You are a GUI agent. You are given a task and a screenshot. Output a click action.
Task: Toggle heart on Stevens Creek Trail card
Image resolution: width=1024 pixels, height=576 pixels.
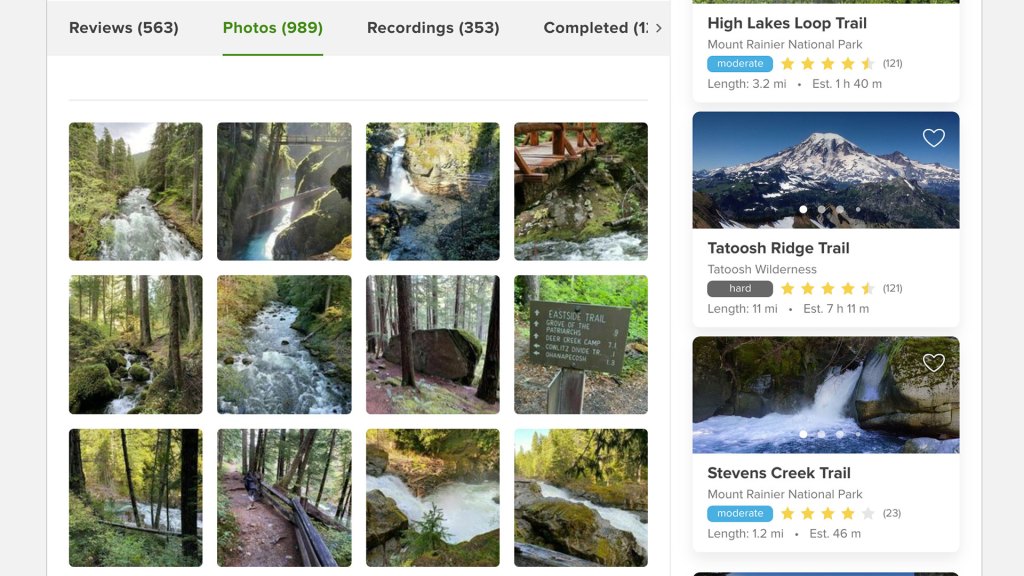tap(933, 363)
